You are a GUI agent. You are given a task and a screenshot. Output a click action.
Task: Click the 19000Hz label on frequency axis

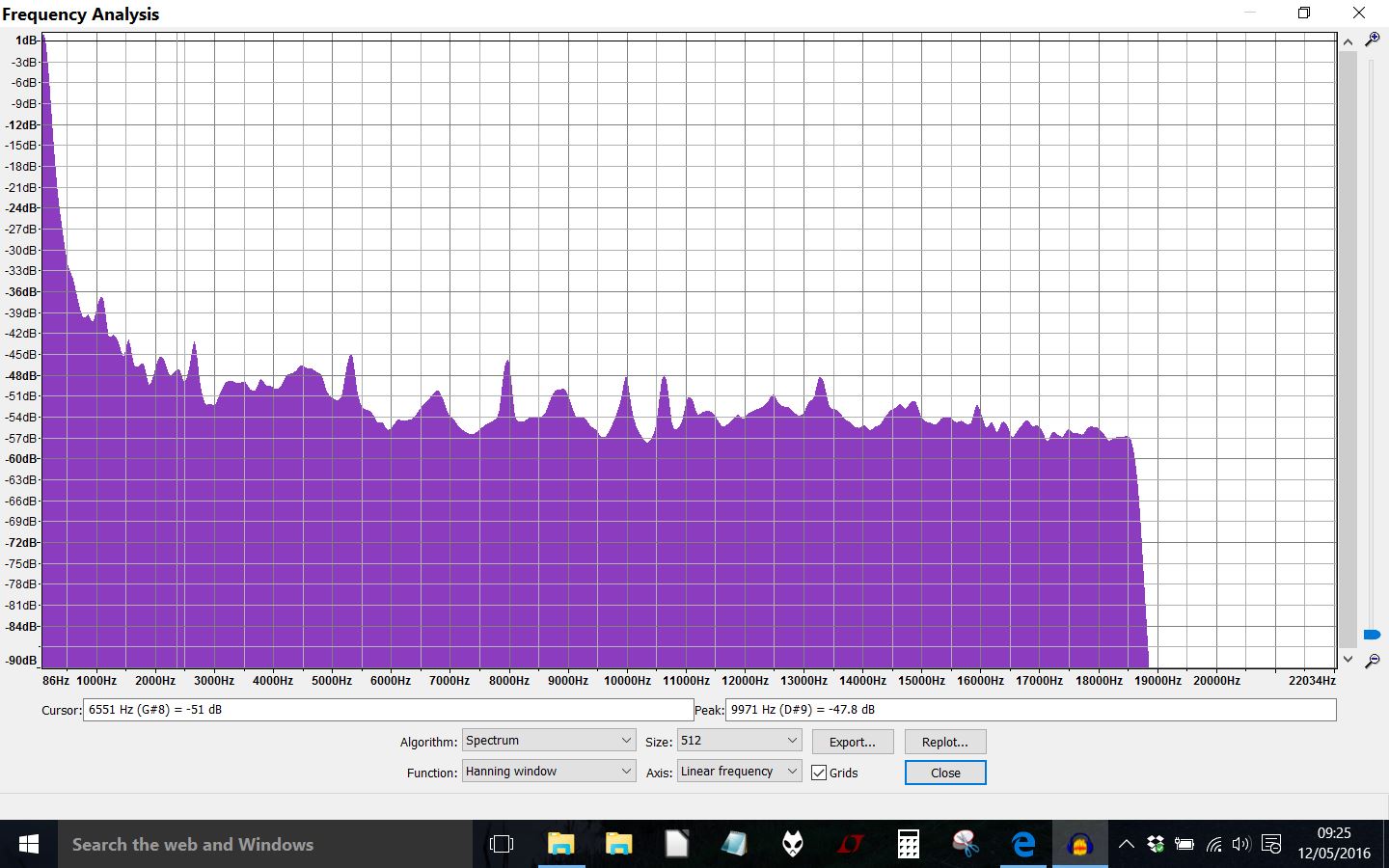[x=1157, y=681]
